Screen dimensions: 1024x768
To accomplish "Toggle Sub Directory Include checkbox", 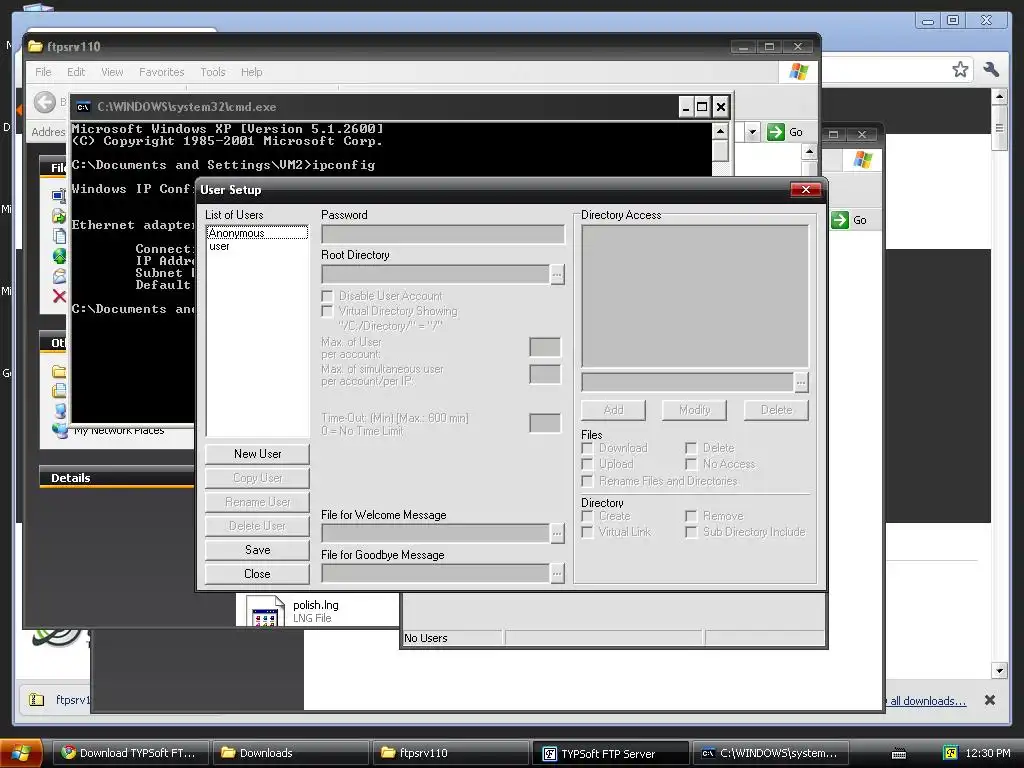I will click(691, 532).
